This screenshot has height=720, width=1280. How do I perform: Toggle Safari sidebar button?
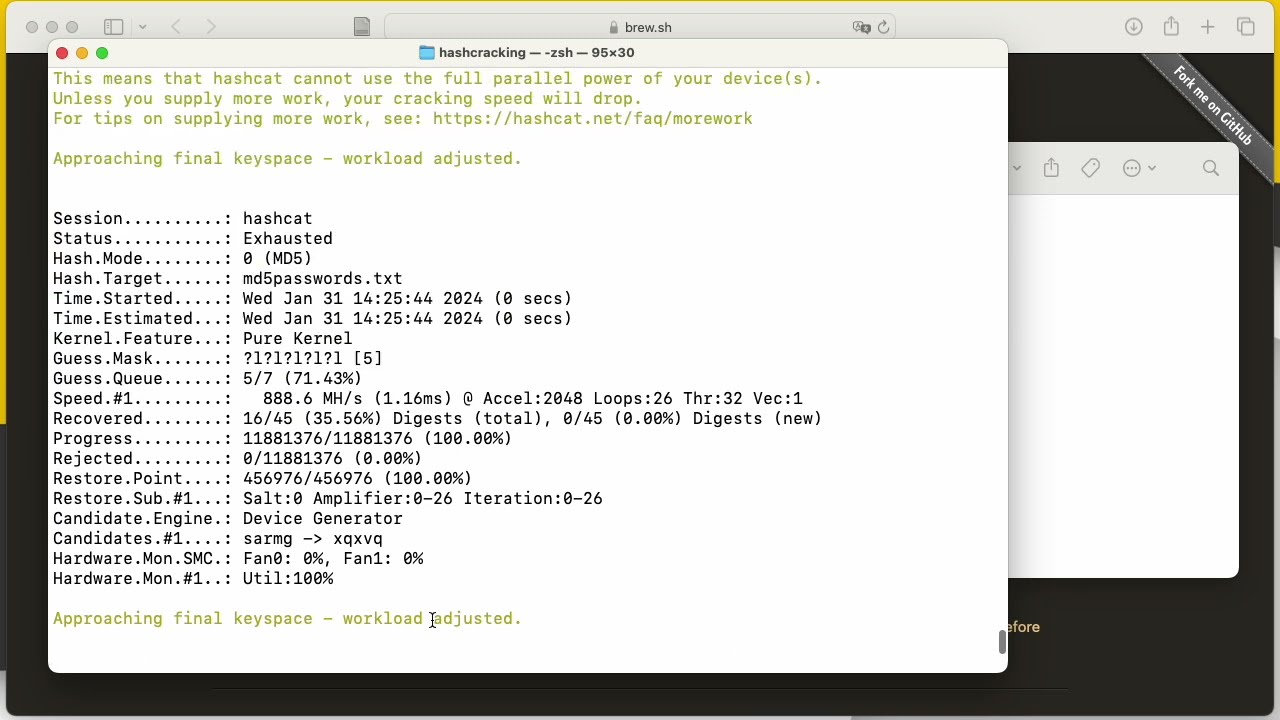(114, 27)
